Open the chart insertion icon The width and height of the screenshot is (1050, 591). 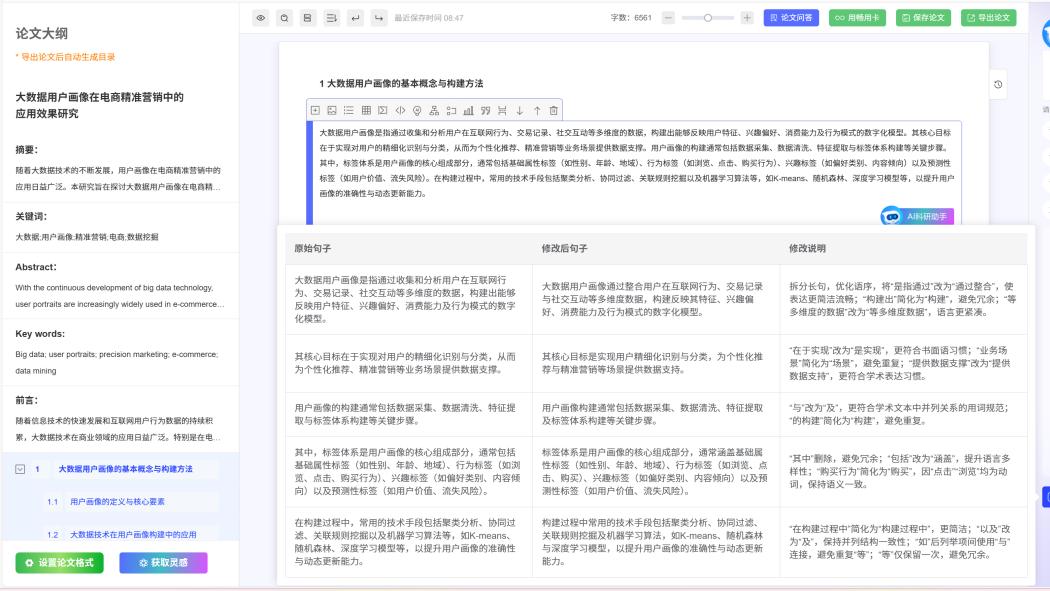click(470, 110)
